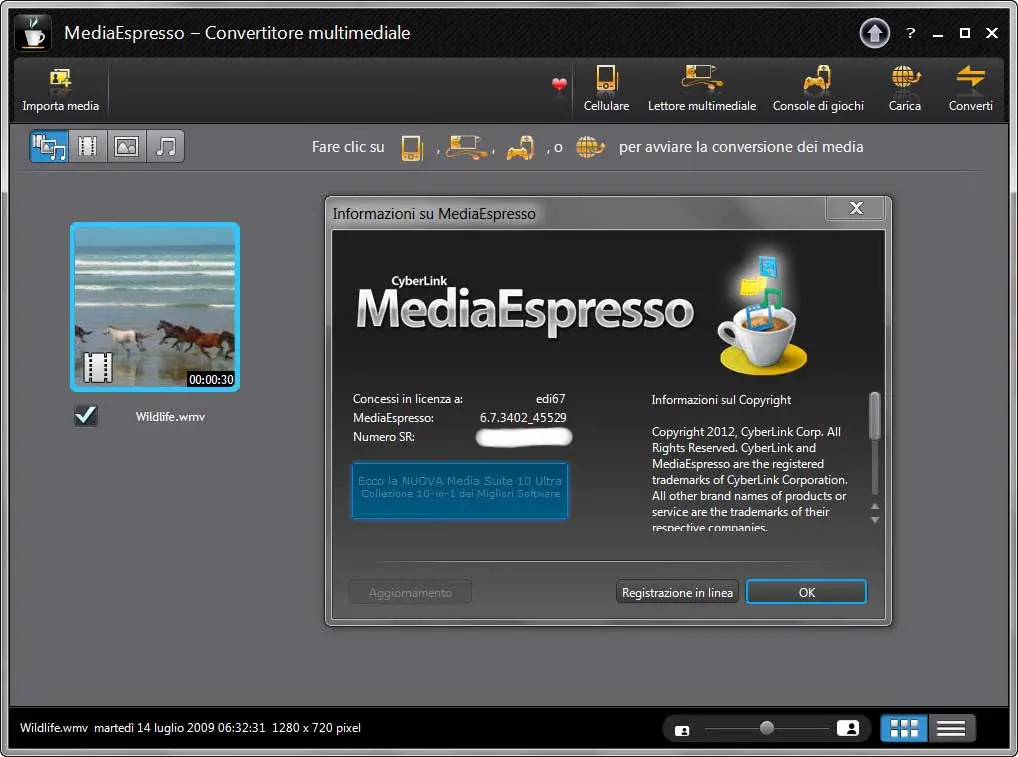The height and width of the screenshot is (757, 1018).
Task: Filter library to videos only
Action: click(88, 146)
